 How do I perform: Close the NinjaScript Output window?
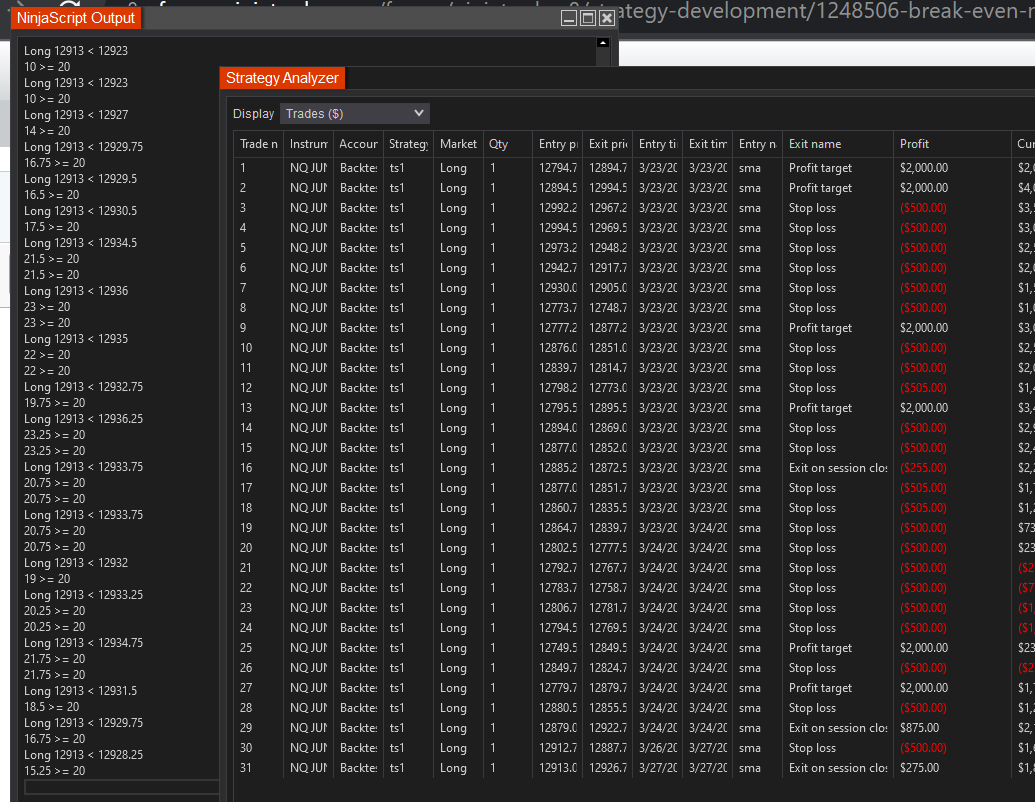(x=607, y=18)
